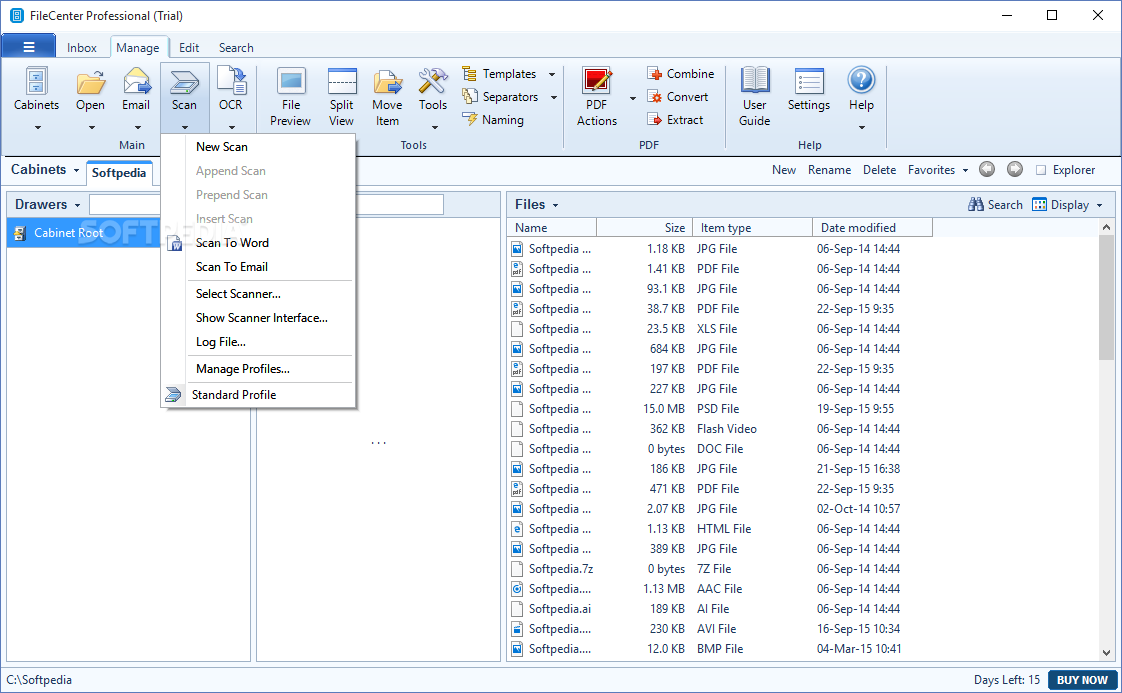
Task: Click the Move Item icon
Action: (x=387, y=82)
